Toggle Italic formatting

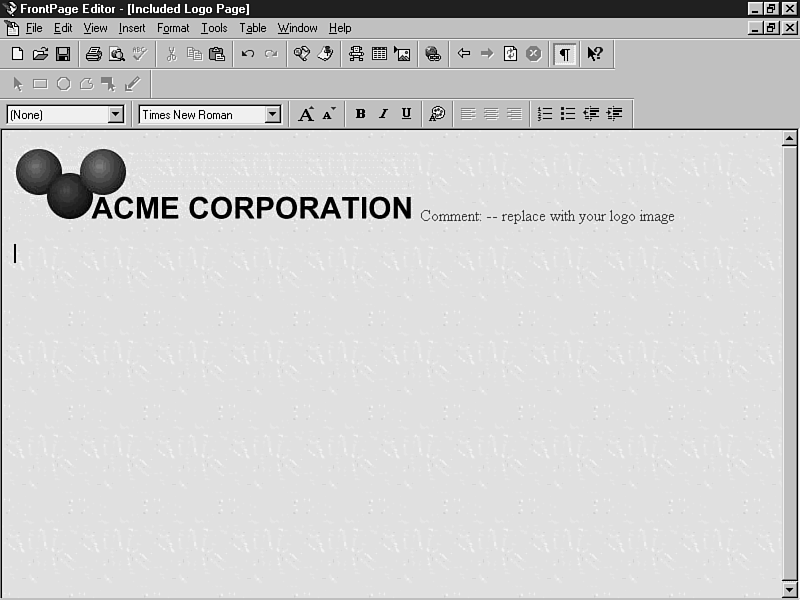click(x=383, y=114)
